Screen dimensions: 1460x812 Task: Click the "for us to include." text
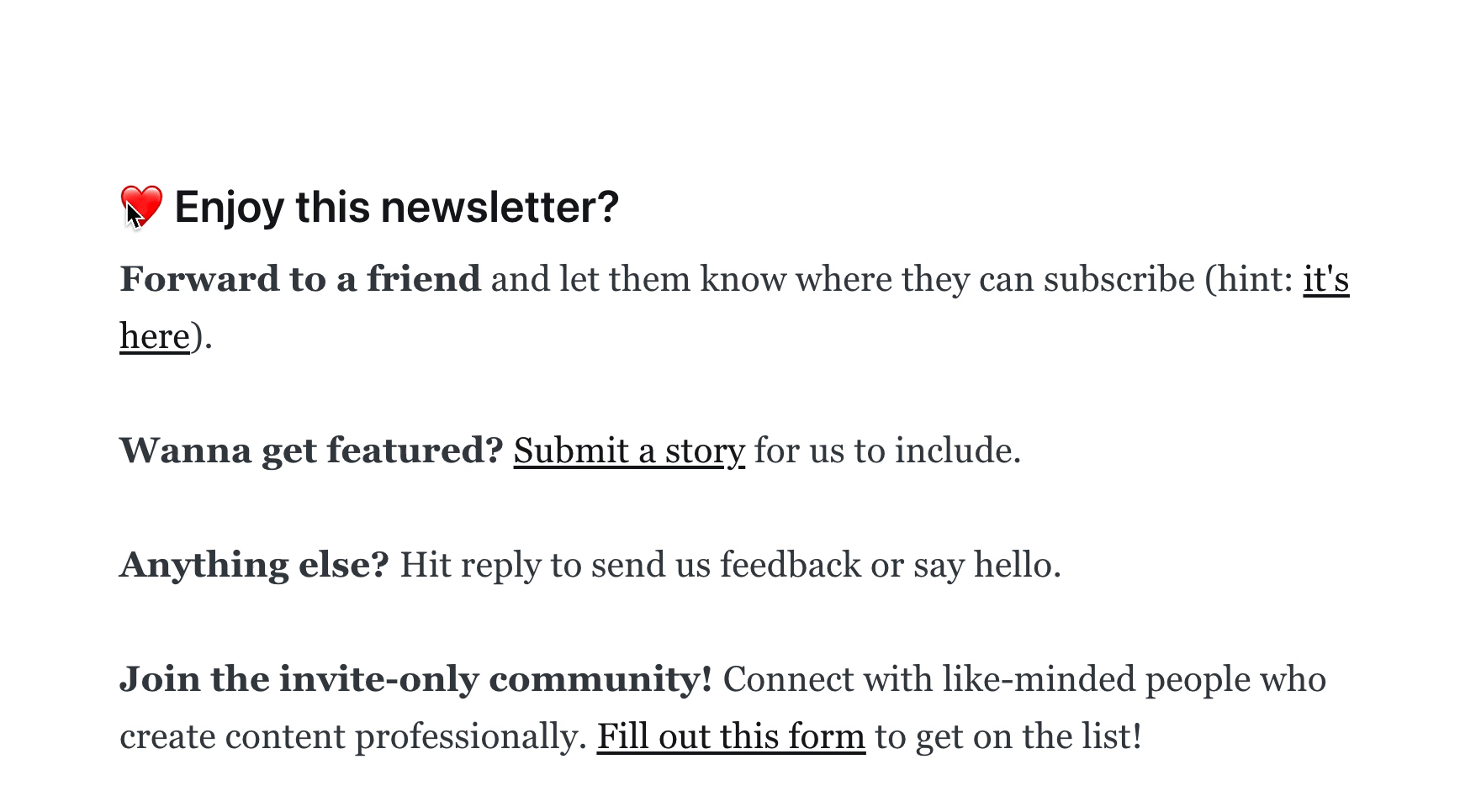pyautogui.click(x=887, y=451)
